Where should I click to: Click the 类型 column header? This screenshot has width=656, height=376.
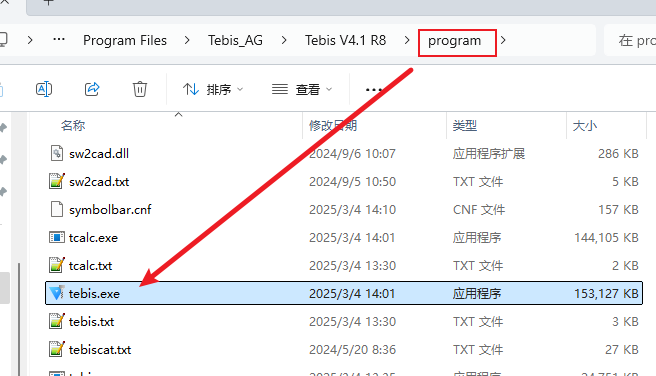click(465, 125)
